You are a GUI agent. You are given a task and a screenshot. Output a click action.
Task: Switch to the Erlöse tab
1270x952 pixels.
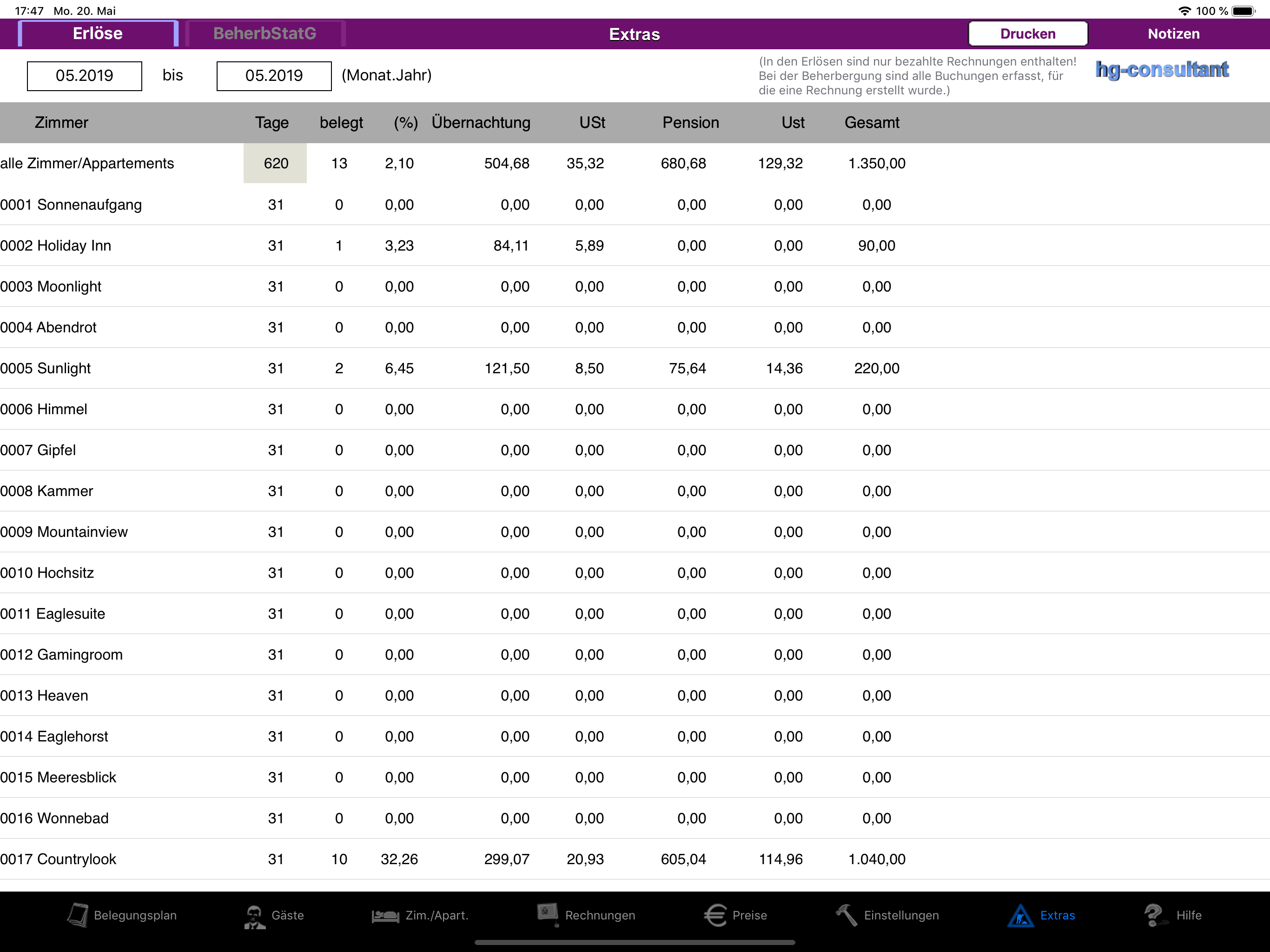point(98,33)
